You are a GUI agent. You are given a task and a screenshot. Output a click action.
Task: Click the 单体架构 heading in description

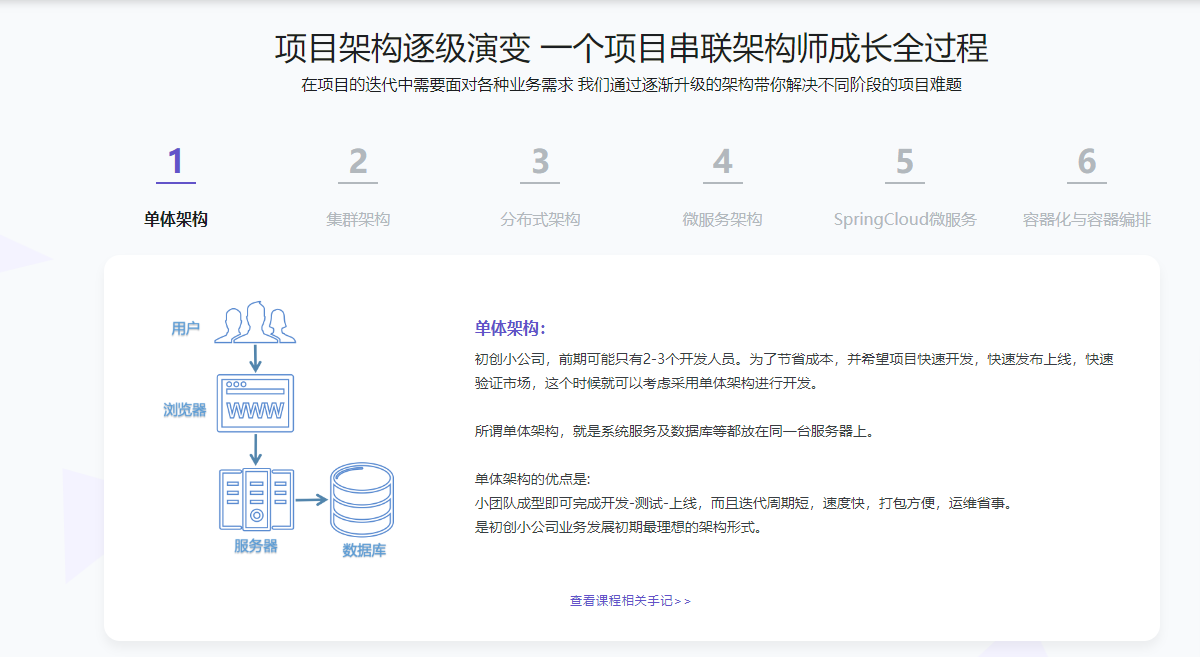point(510,328)
